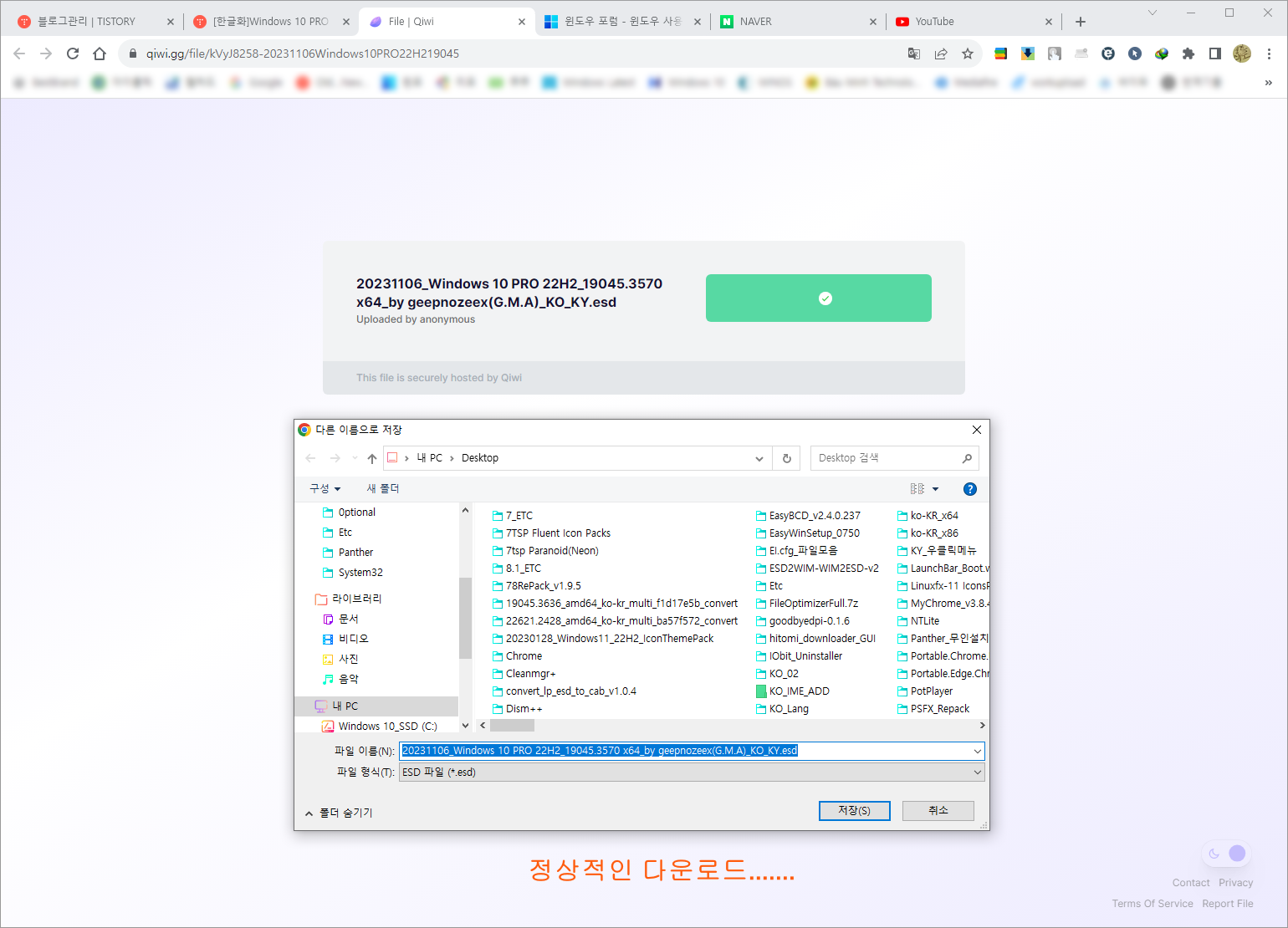Collapse folders with 폴더 숨기기
This screenshot has height=928, width=1288.
coord(339,813)
